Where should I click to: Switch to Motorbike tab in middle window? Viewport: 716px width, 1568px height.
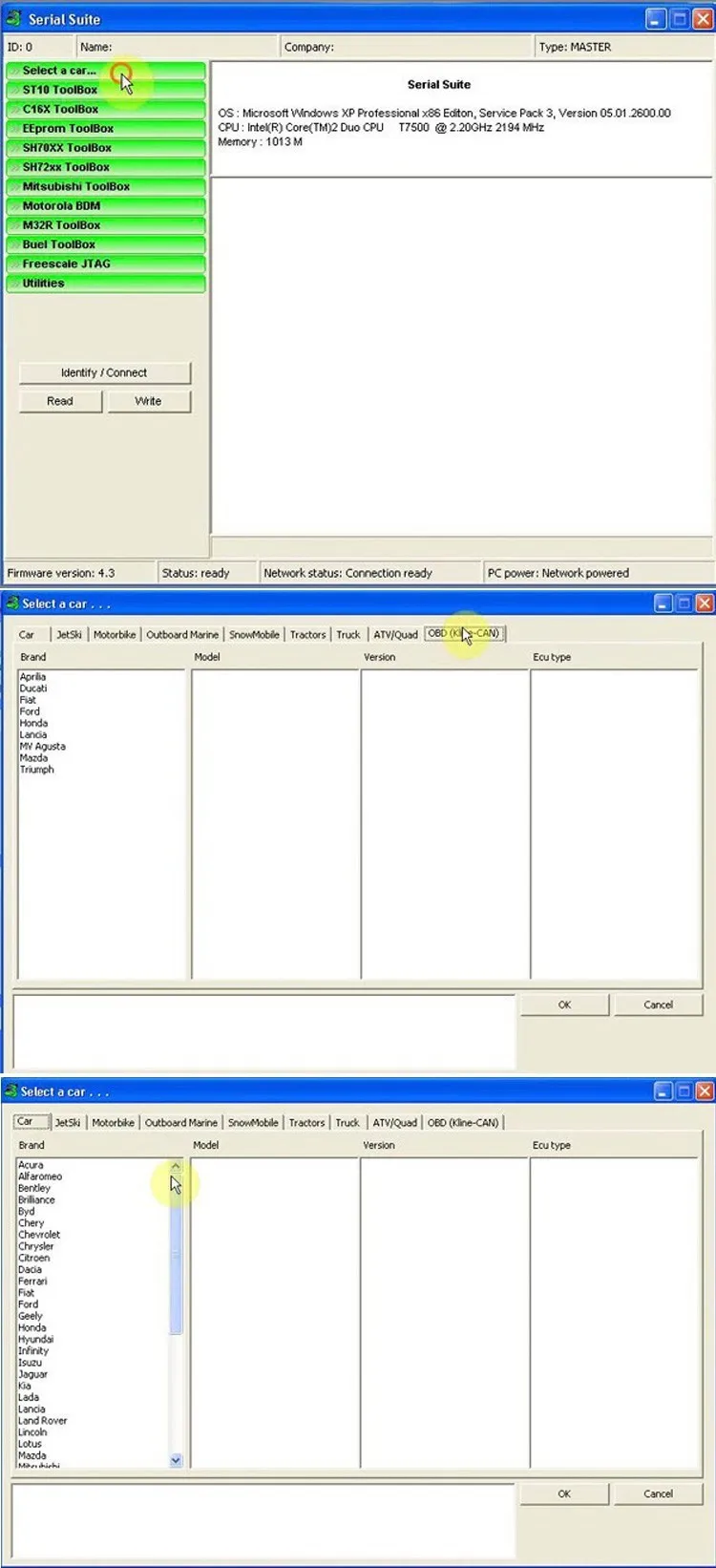(x=115, y=634)
